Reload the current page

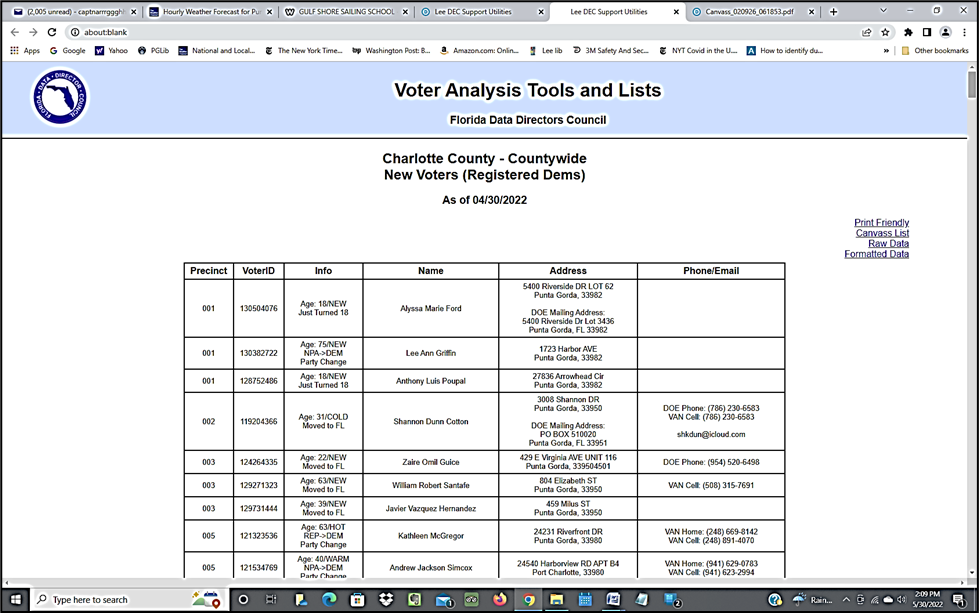pyautogui.click(x=52, y=32)
